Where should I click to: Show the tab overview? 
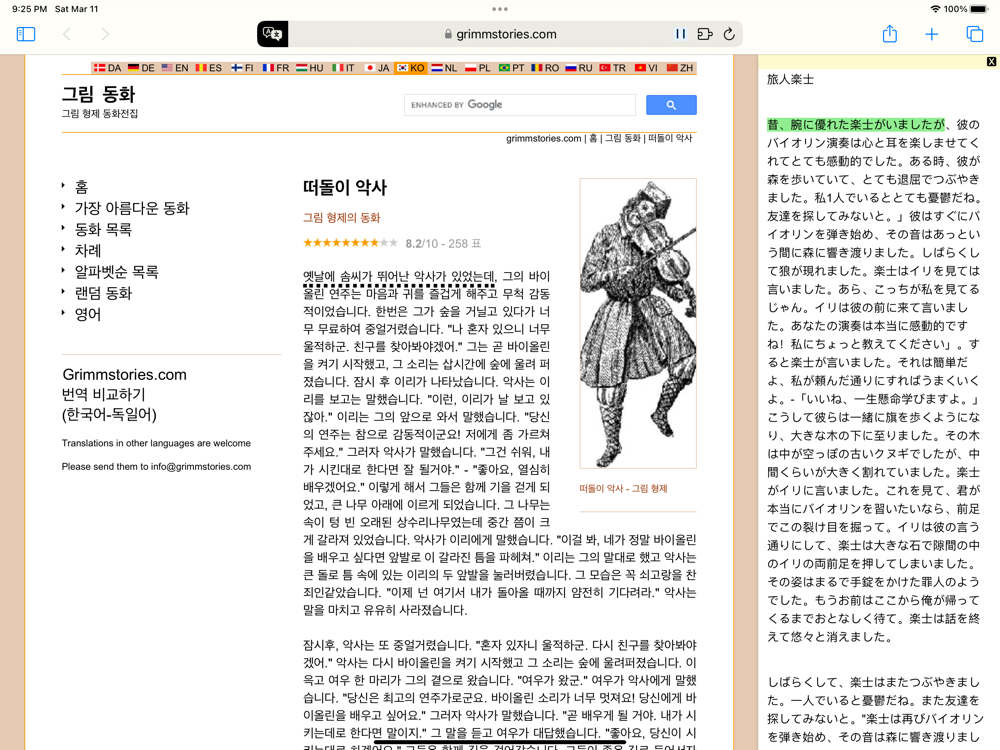(x=974, y=34)
